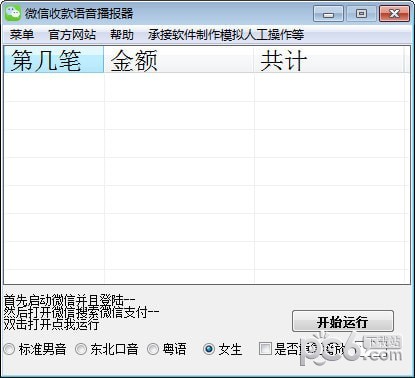
Task: Click the WeChat app icon in title bar
Action: point(13,13)
